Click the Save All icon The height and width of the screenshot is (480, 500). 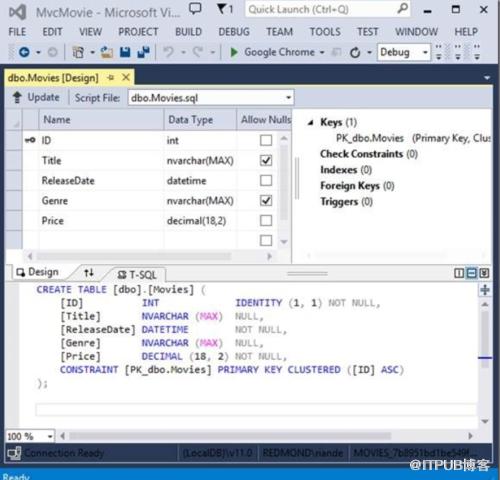144,52
